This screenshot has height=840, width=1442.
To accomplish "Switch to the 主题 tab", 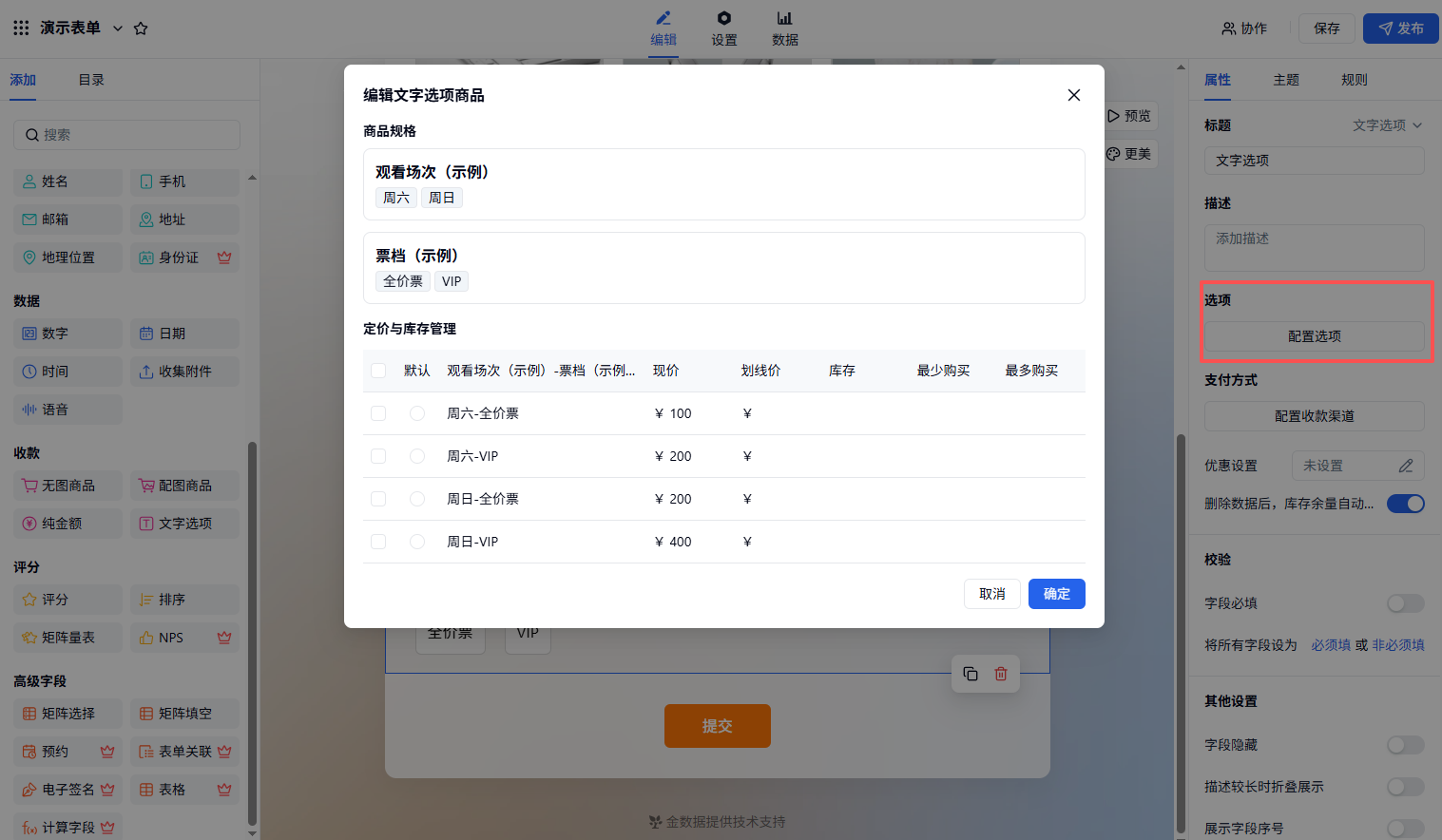I will (1286, 80).
